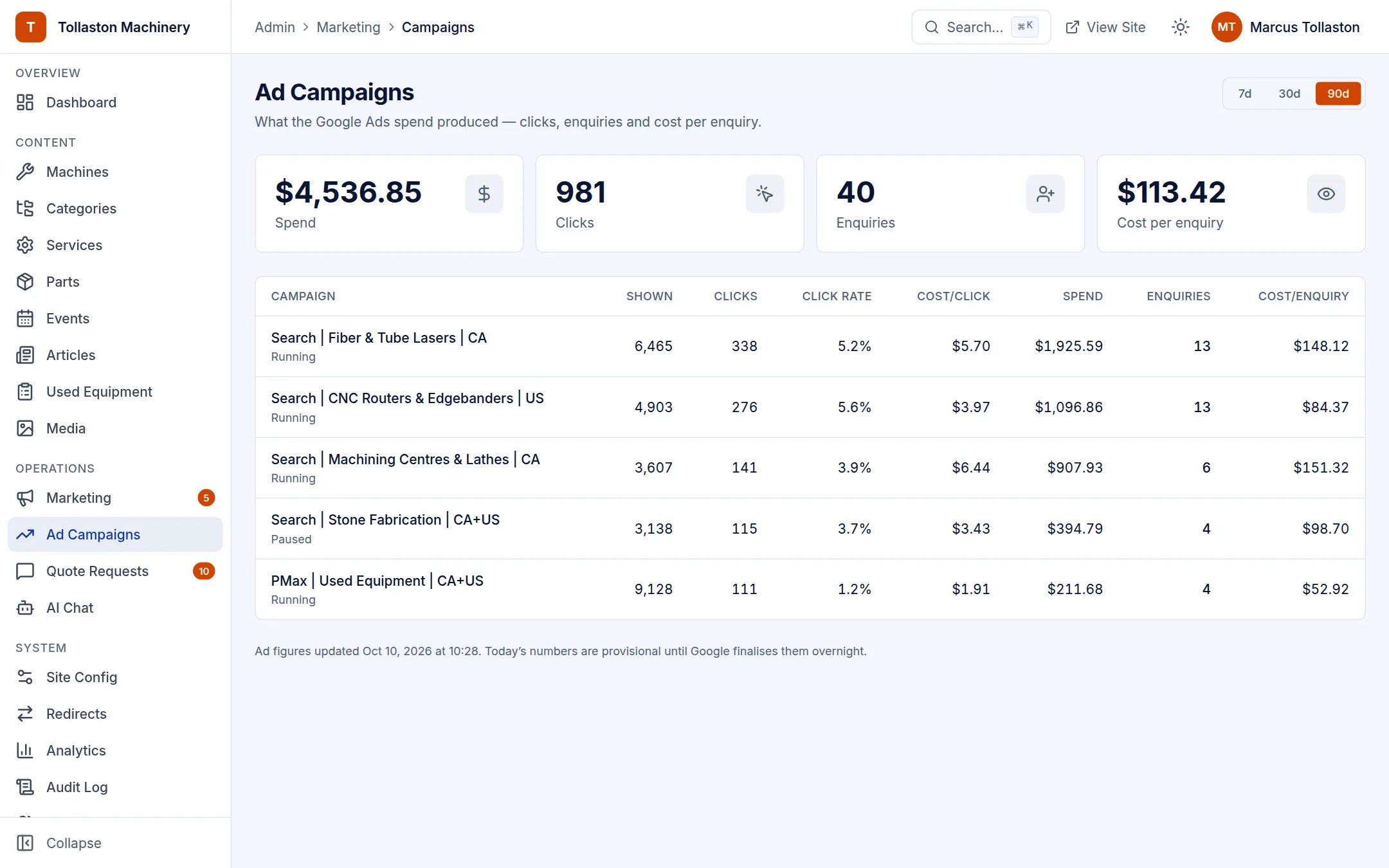Image resolution: width=1389 pixels, height=868 pixels.
Task: Click the Redirects arrows icon
Action: [25, 714]
